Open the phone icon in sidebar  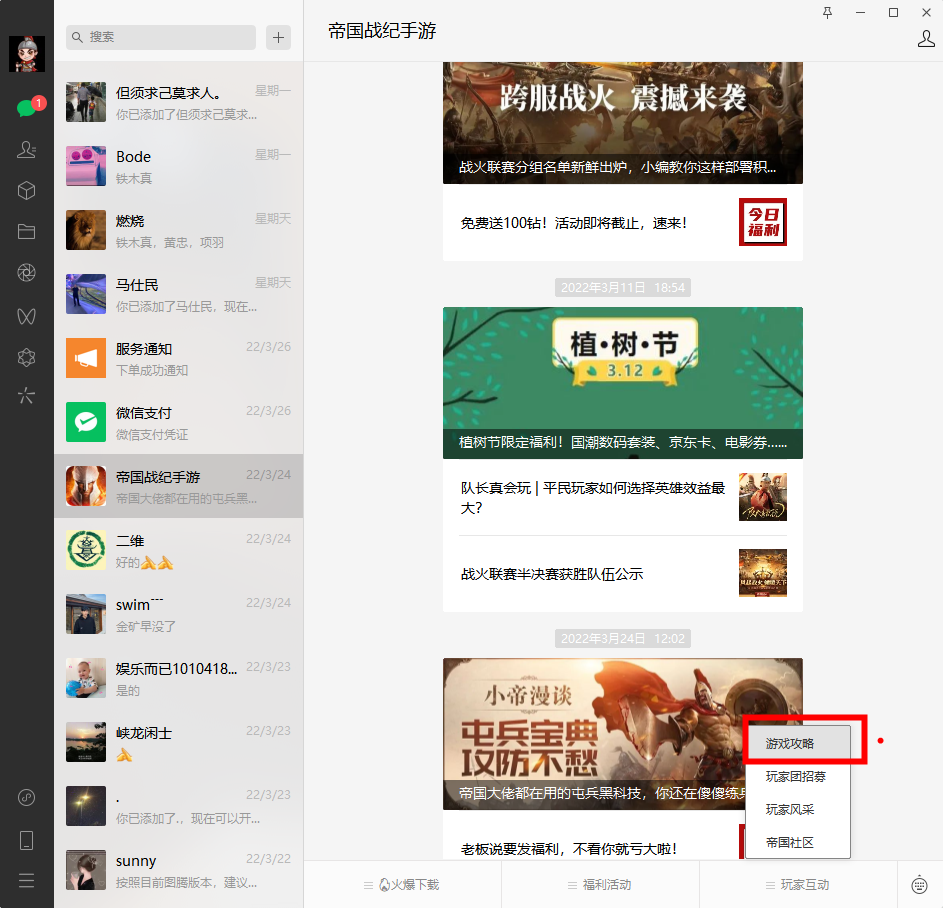[26, 840]
